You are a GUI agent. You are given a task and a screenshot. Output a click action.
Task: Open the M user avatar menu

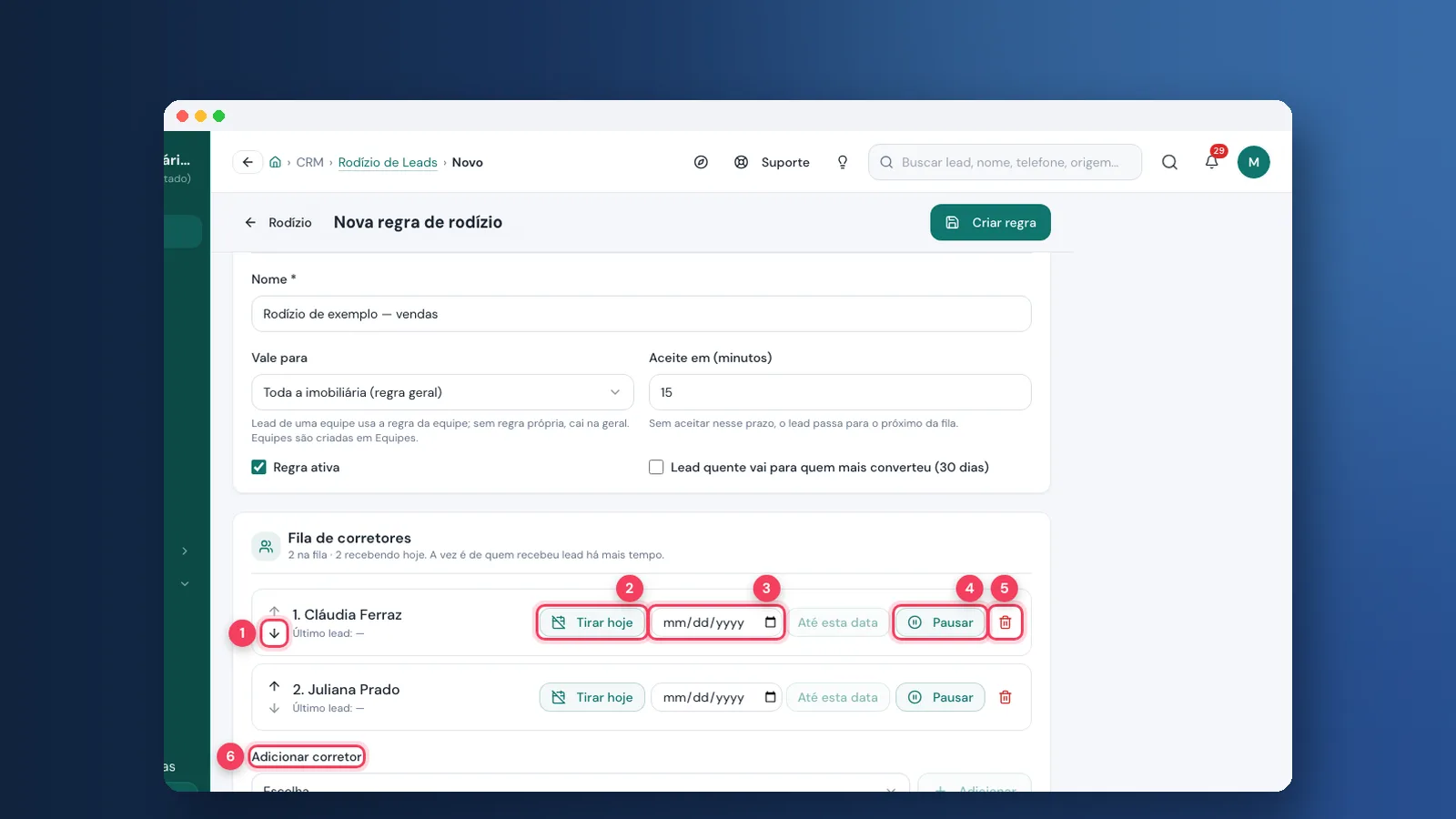(1253, 162)
